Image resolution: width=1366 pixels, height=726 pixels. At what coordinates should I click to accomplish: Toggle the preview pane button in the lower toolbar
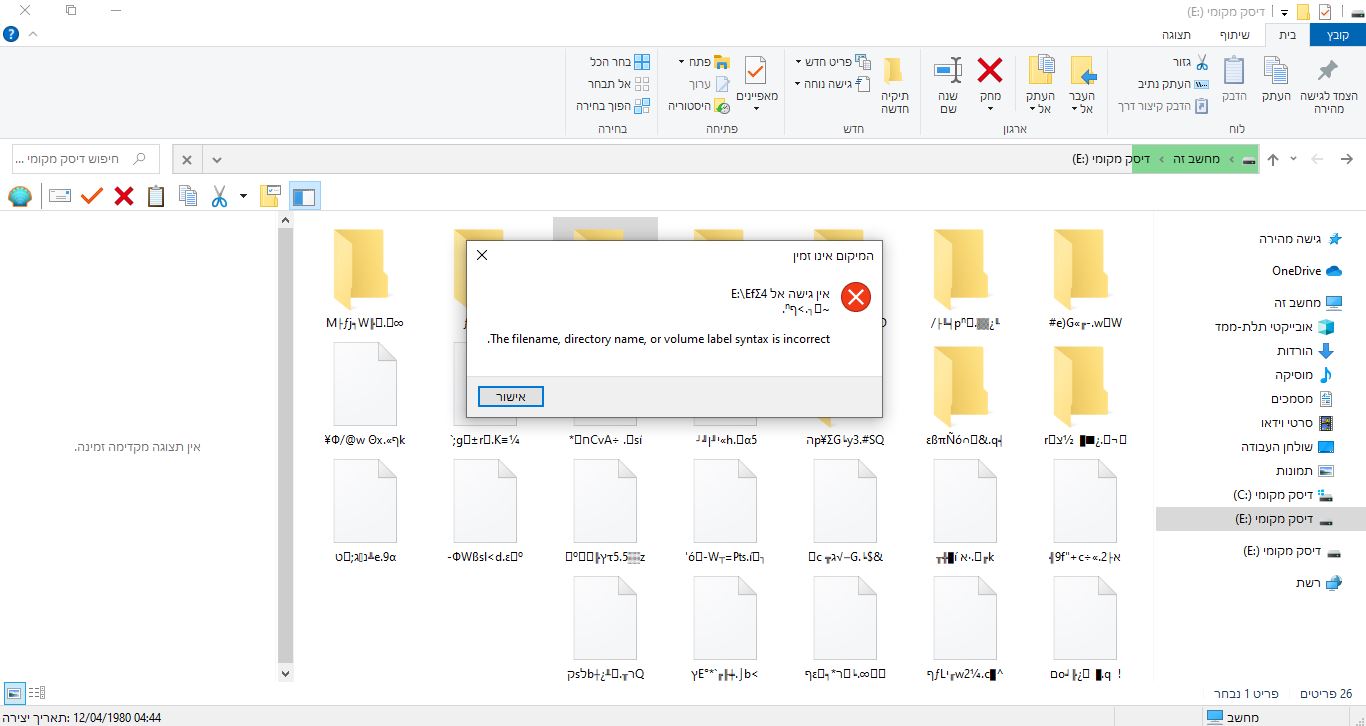[x=304, y=196]
